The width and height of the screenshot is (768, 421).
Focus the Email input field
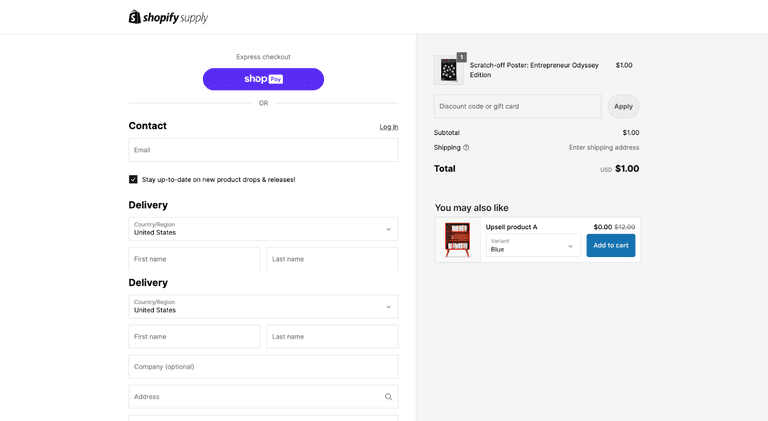[263, 150]
